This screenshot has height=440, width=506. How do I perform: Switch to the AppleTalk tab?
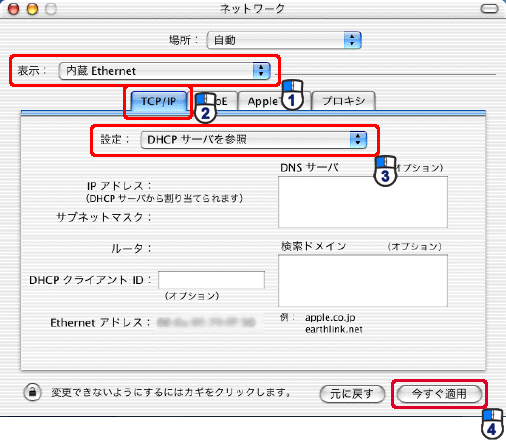point(274,101)
